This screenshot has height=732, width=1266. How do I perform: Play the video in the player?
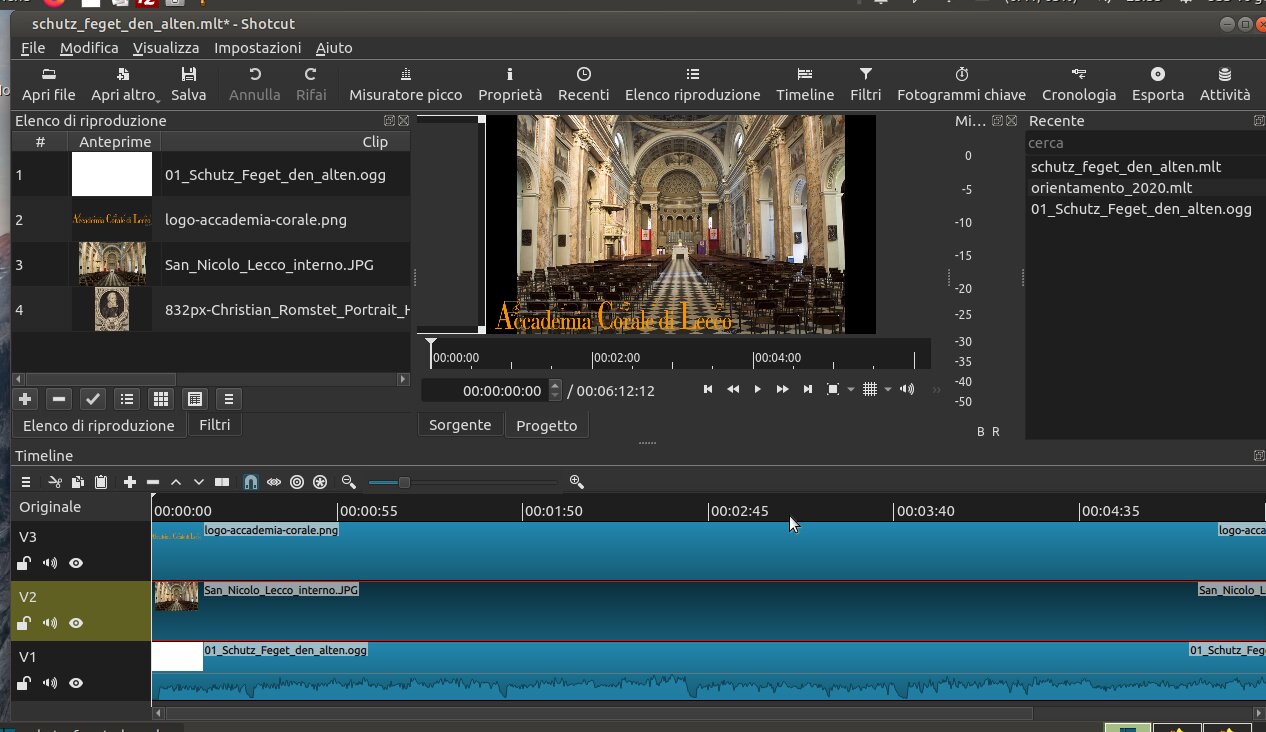click(757, 389)
